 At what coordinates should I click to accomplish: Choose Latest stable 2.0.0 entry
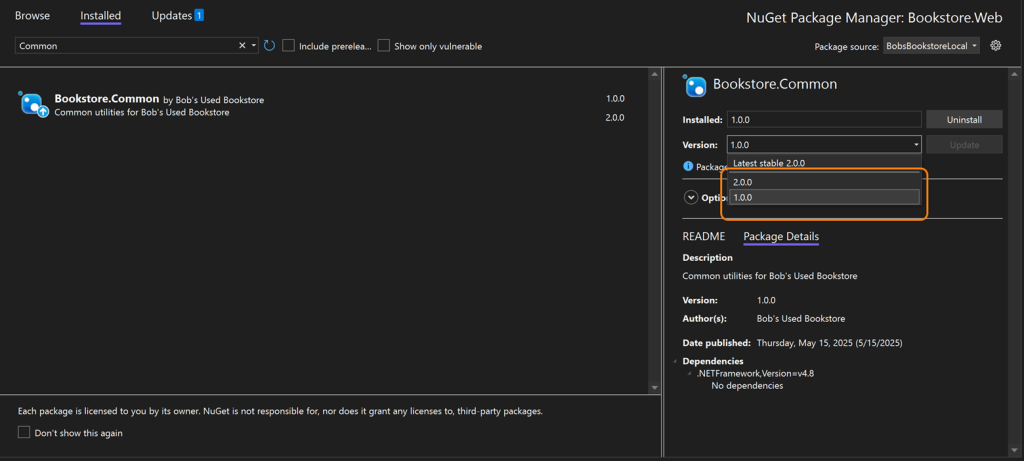(824, 163)
